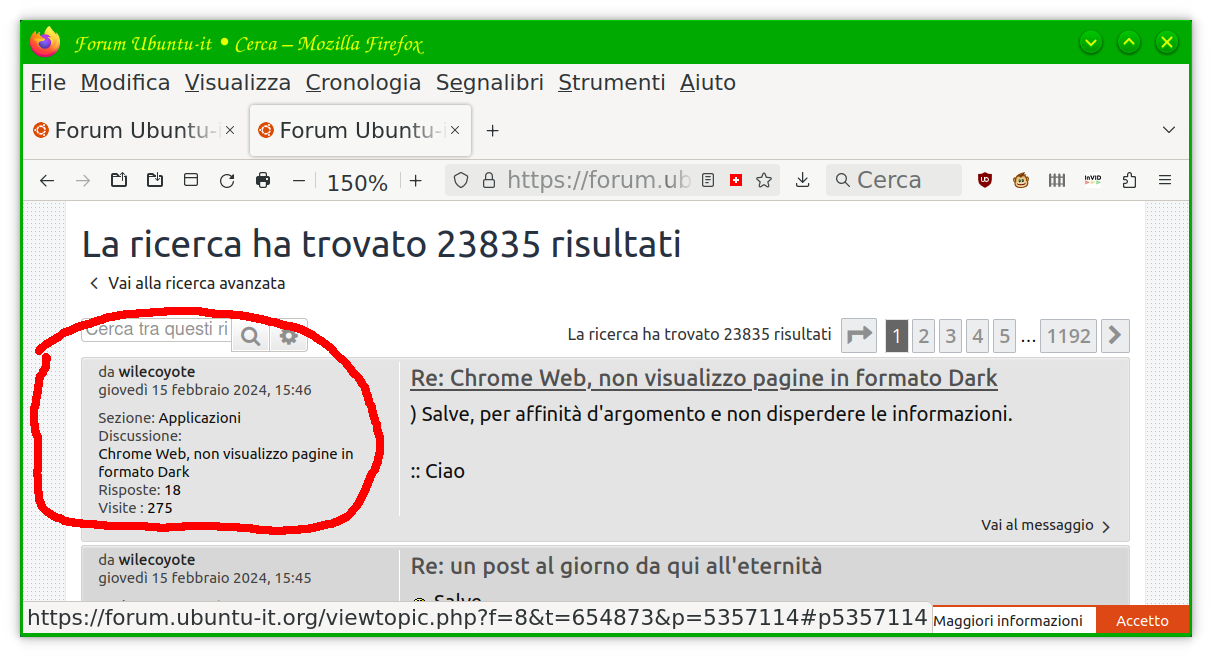The image size is (1212, 657).
Task: Jump to last page 1192
Action: pos(1069,336)
